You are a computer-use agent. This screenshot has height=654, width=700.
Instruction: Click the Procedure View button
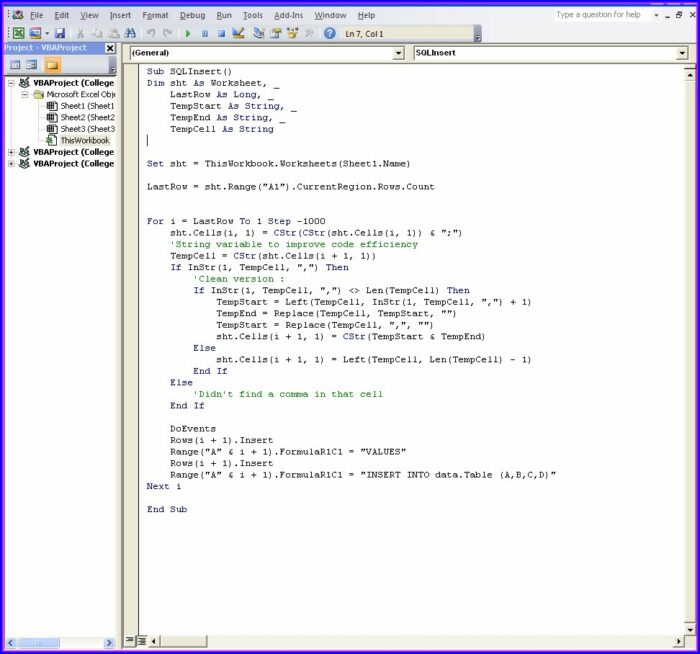point(129,641)
